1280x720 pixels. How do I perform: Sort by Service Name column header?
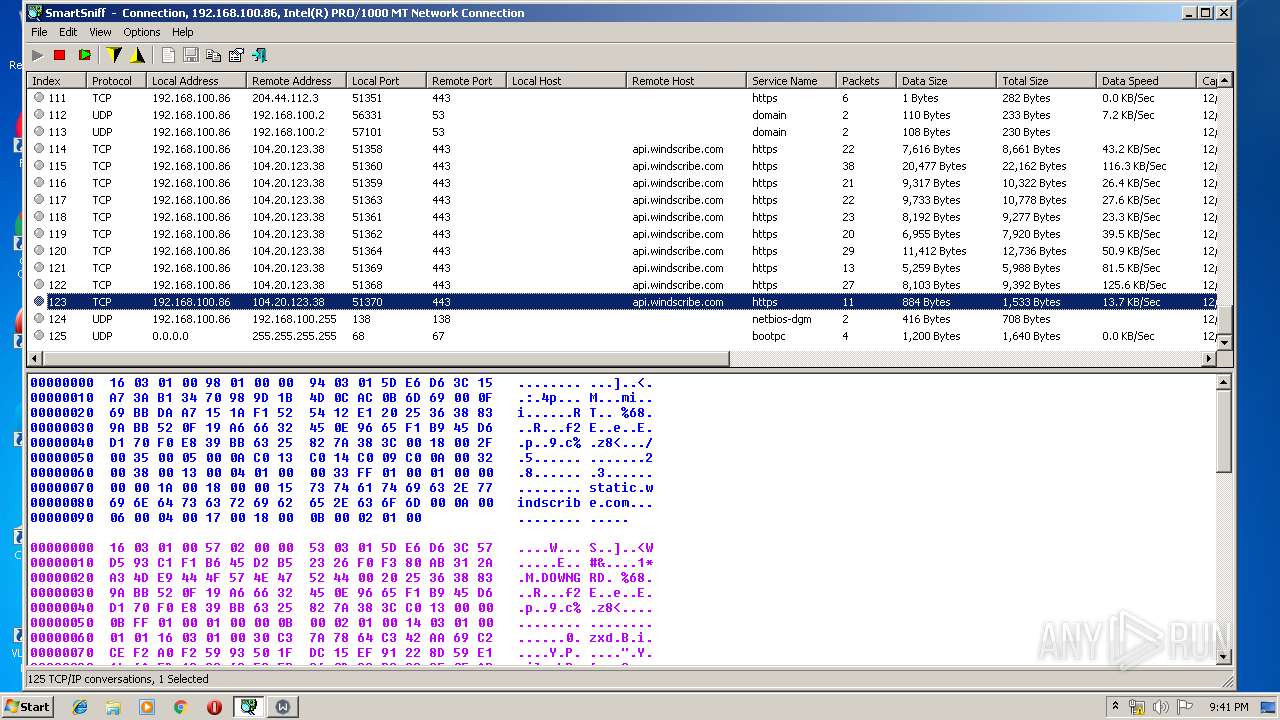(x=791, y=81)
